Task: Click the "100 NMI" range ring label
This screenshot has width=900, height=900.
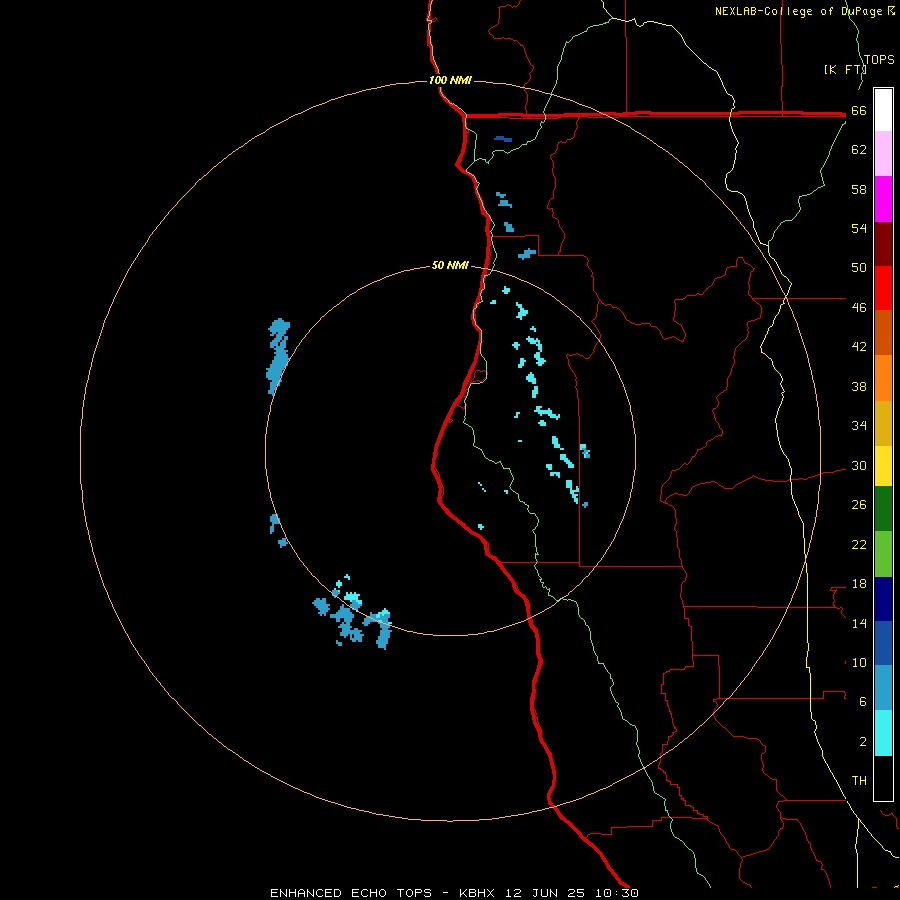Action: click(x=450, y=80)
